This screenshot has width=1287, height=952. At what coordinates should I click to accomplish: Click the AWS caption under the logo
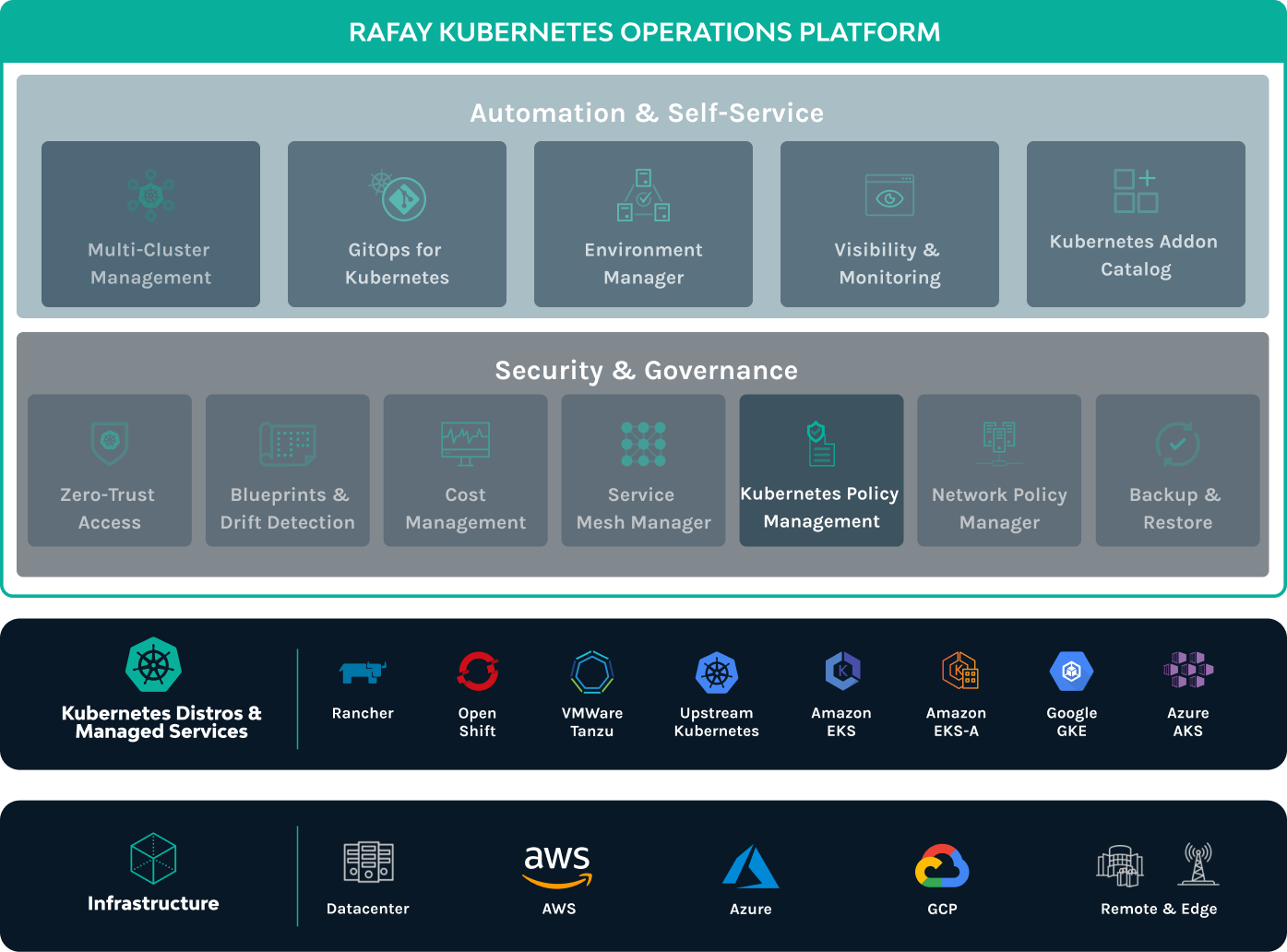[559, 909]
